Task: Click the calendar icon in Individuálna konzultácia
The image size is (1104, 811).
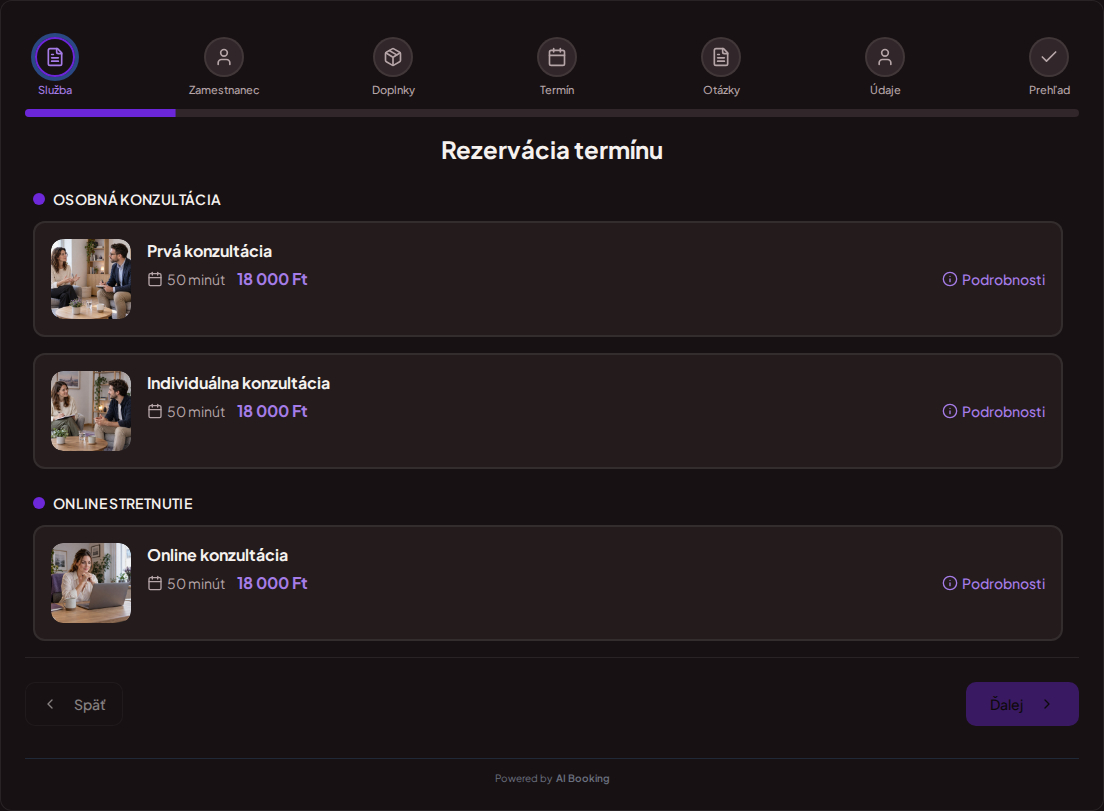Action: 155,411
